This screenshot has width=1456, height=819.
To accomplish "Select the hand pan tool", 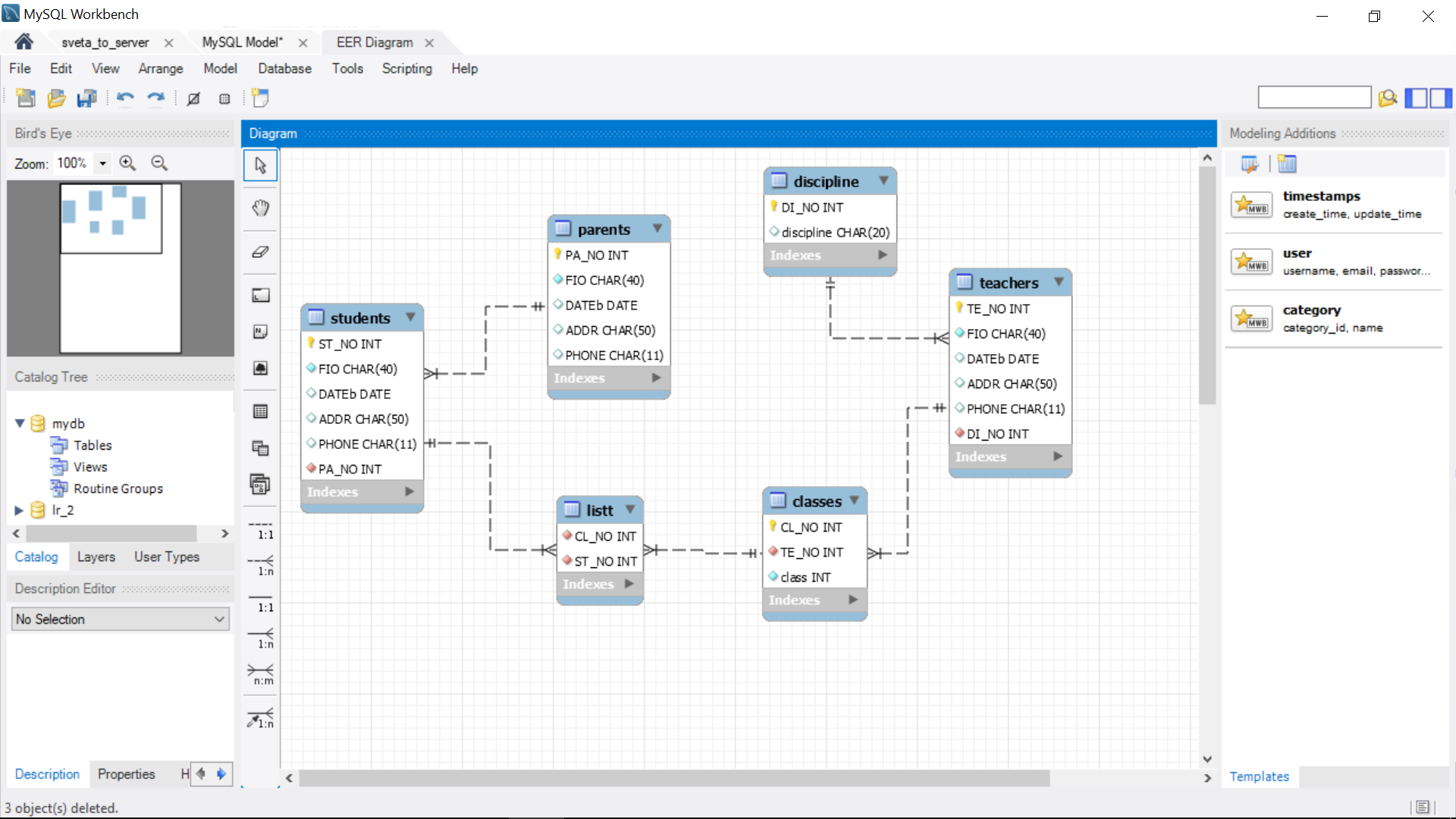I will [x=260, y=208].
